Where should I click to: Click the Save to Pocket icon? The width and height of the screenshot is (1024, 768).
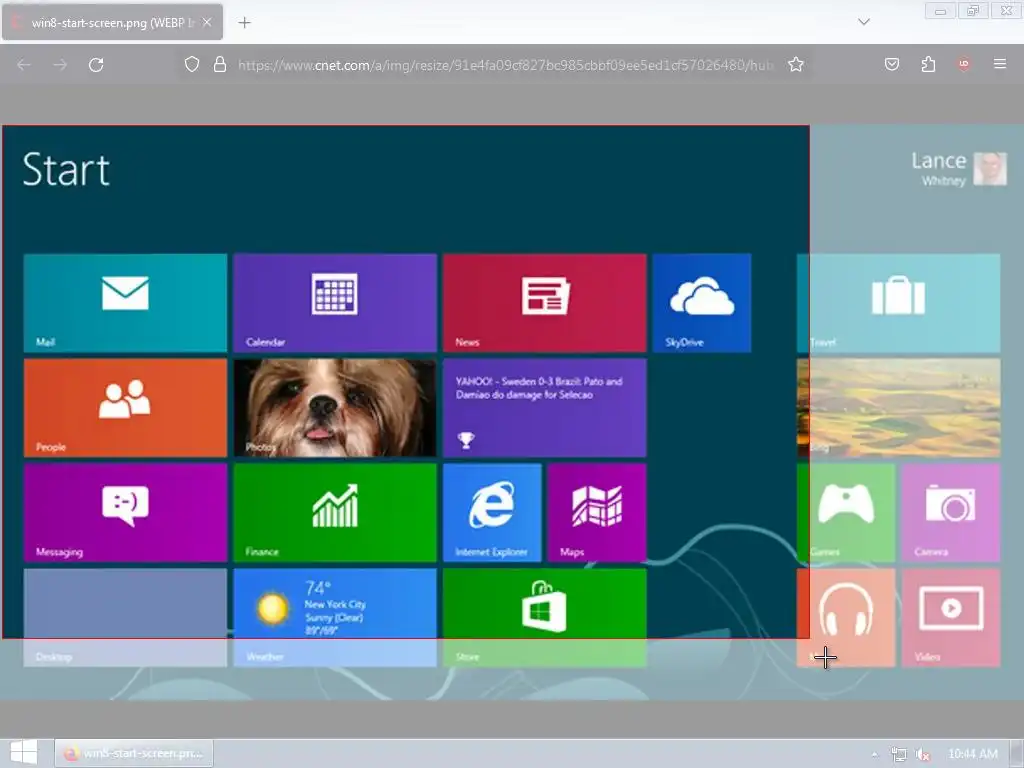892,64
